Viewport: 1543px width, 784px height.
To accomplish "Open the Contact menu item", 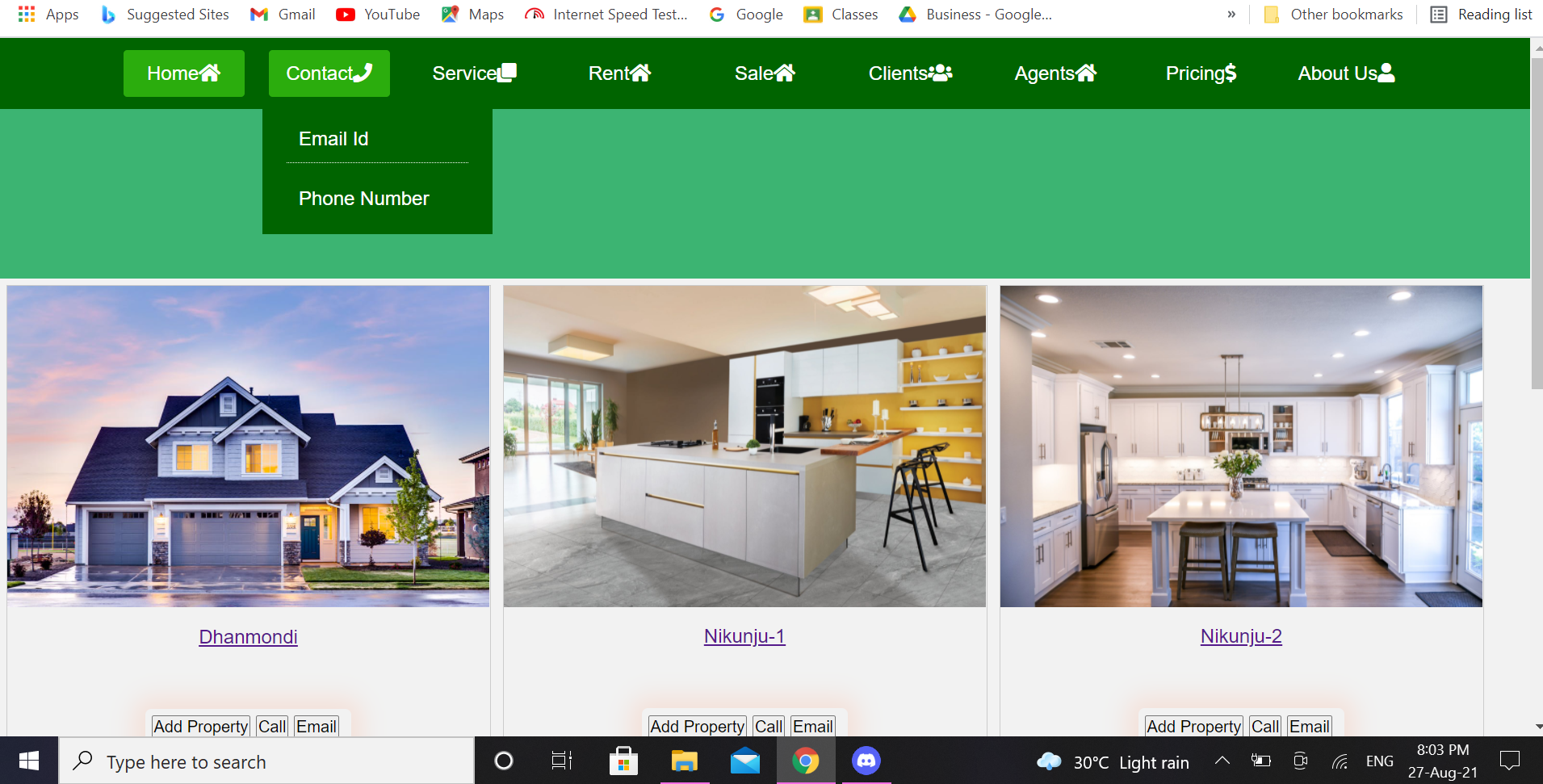I will [x=329, y=73].
